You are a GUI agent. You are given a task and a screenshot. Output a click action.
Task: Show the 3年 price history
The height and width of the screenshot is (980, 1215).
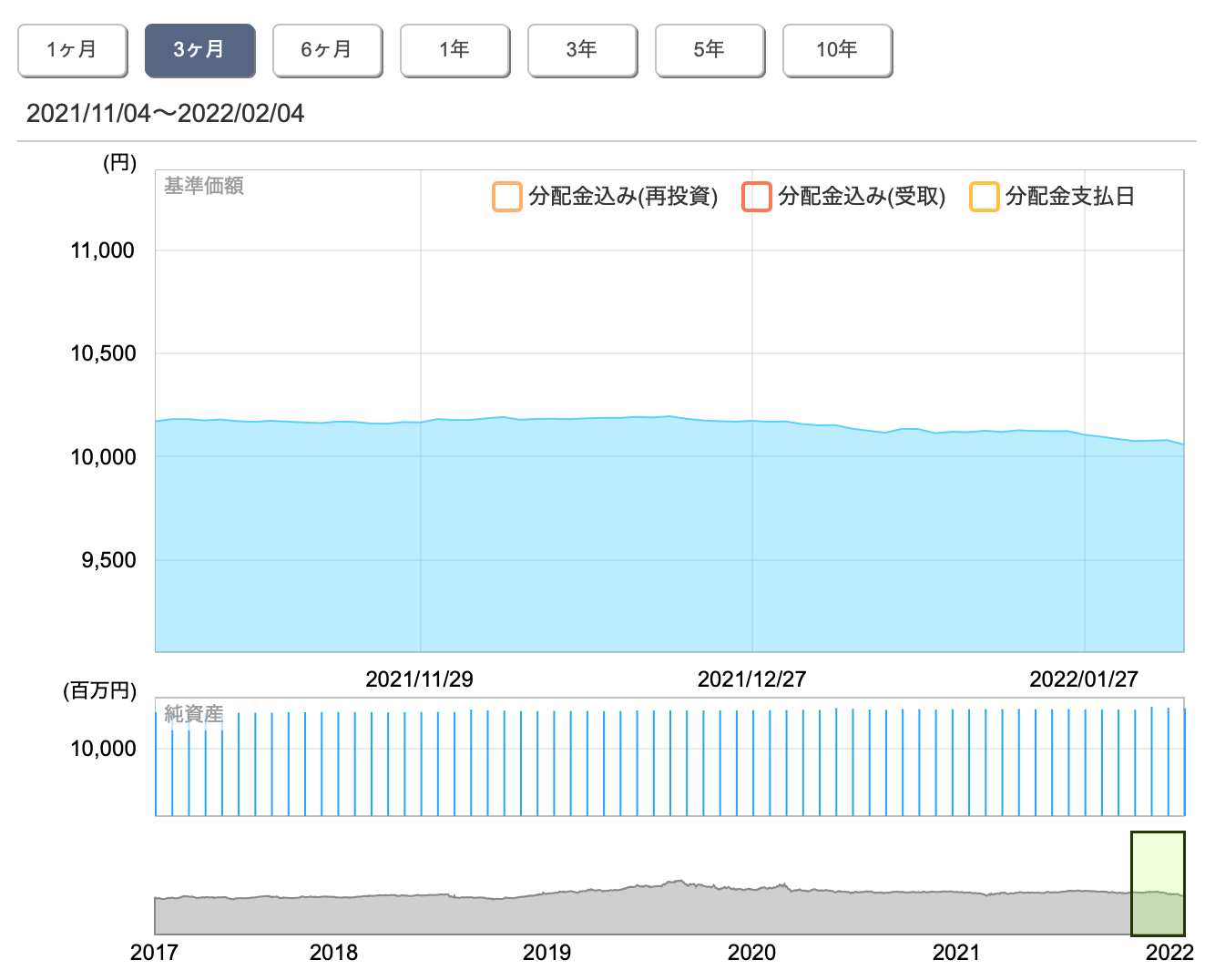tap(582, 50)
